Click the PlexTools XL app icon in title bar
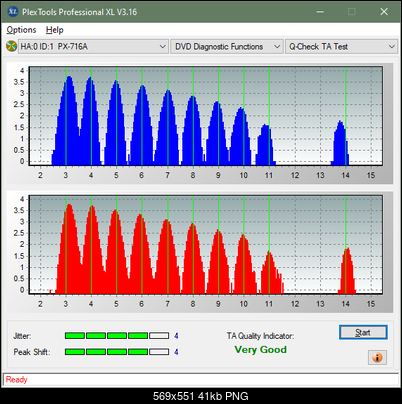402x404 pixels. (12, 12)
